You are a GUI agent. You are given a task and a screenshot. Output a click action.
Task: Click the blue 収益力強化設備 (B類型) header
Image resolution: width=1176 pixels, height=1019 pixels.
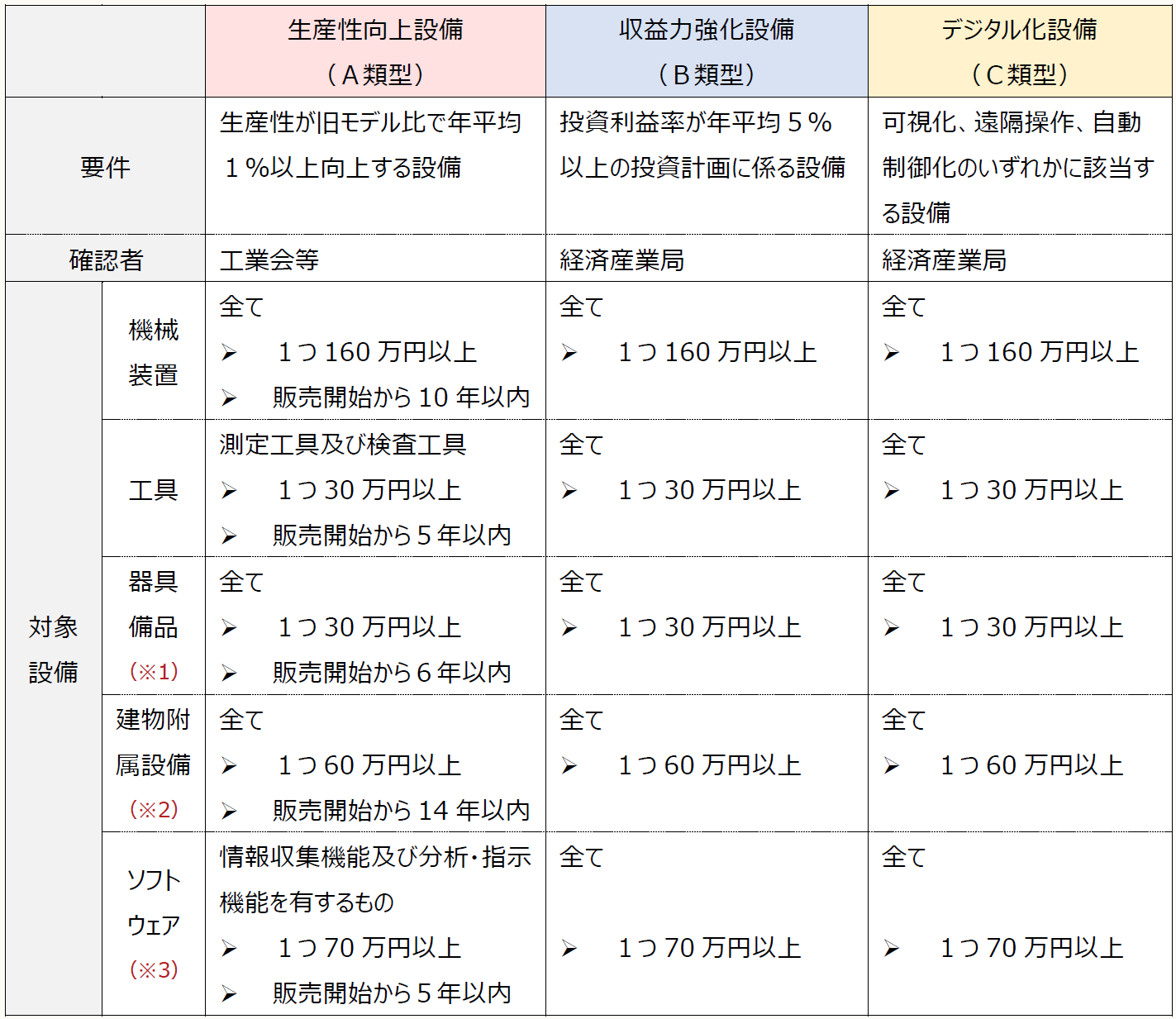[707, 51]
